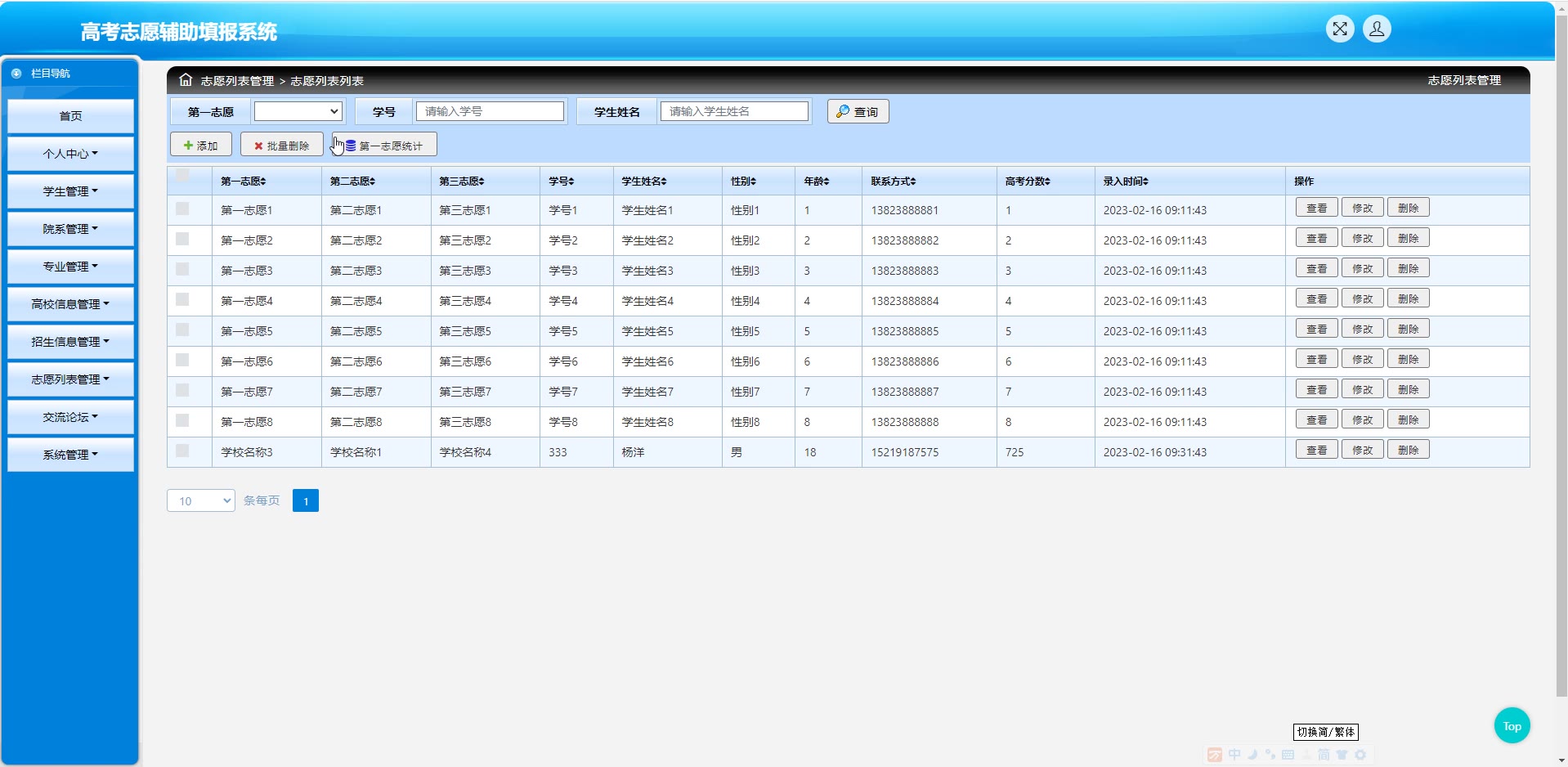Open the rows-per-page dropdown showing 10
The width and height of the screenshot is (1568, 767).
point(200,500)
